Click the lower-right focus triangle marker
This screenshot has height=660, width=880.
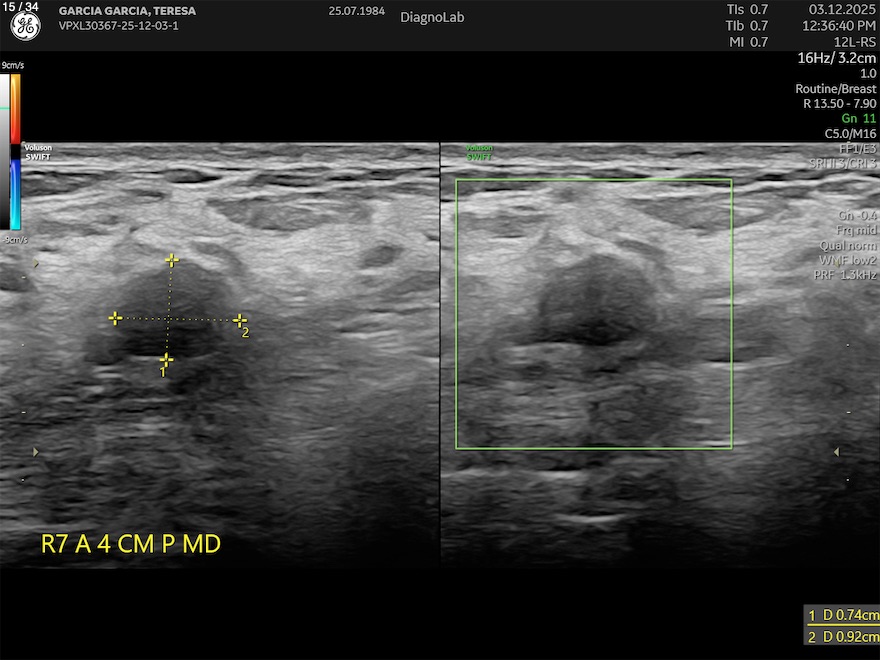click(836, 452)
